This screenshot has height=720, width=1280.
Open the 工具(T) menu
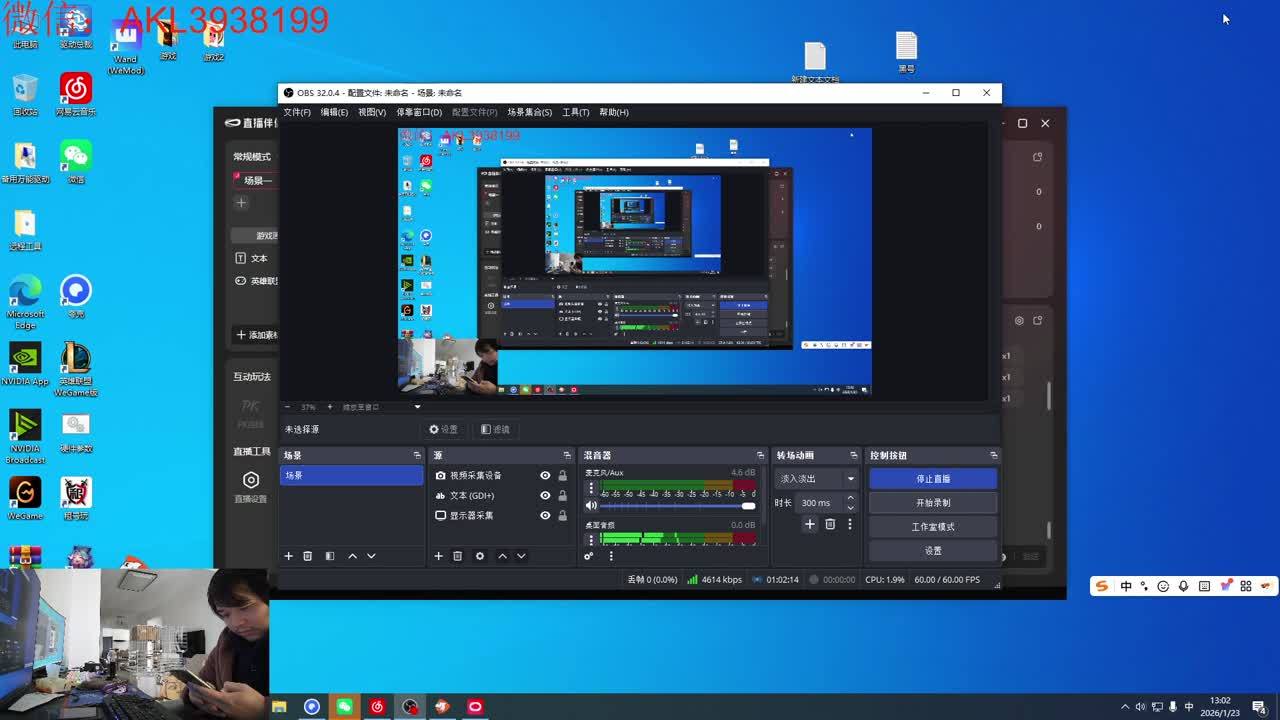tap(575, 112)
